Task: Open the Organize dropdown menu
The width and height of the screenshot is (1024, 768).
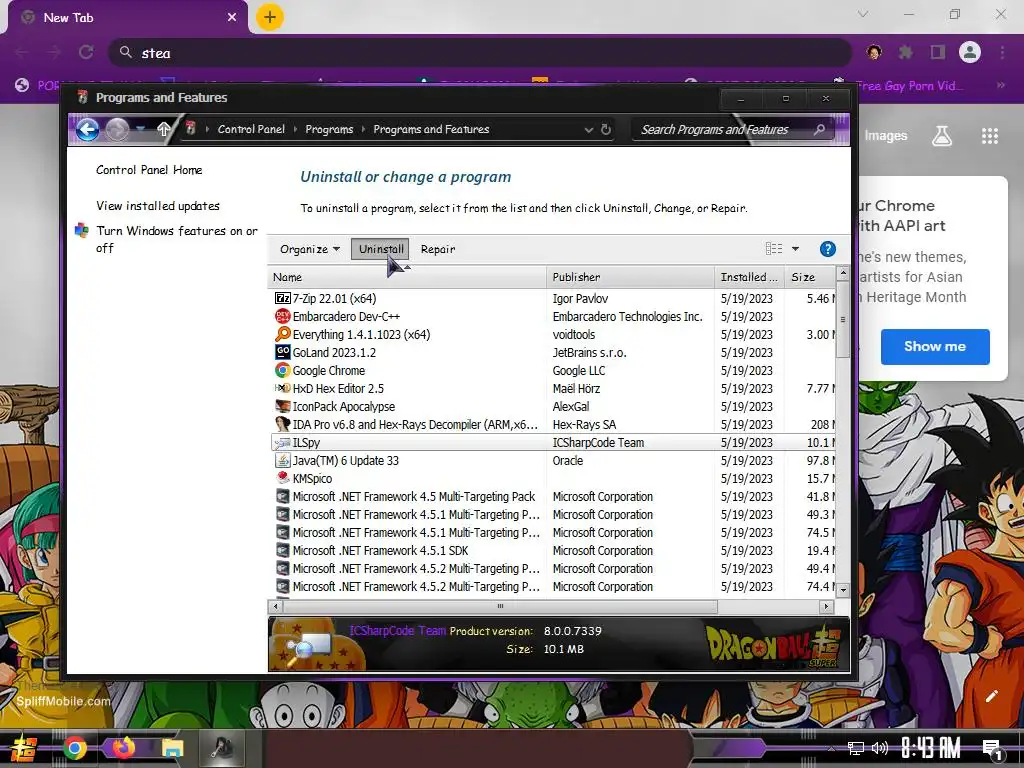Action: pos(310,249)
